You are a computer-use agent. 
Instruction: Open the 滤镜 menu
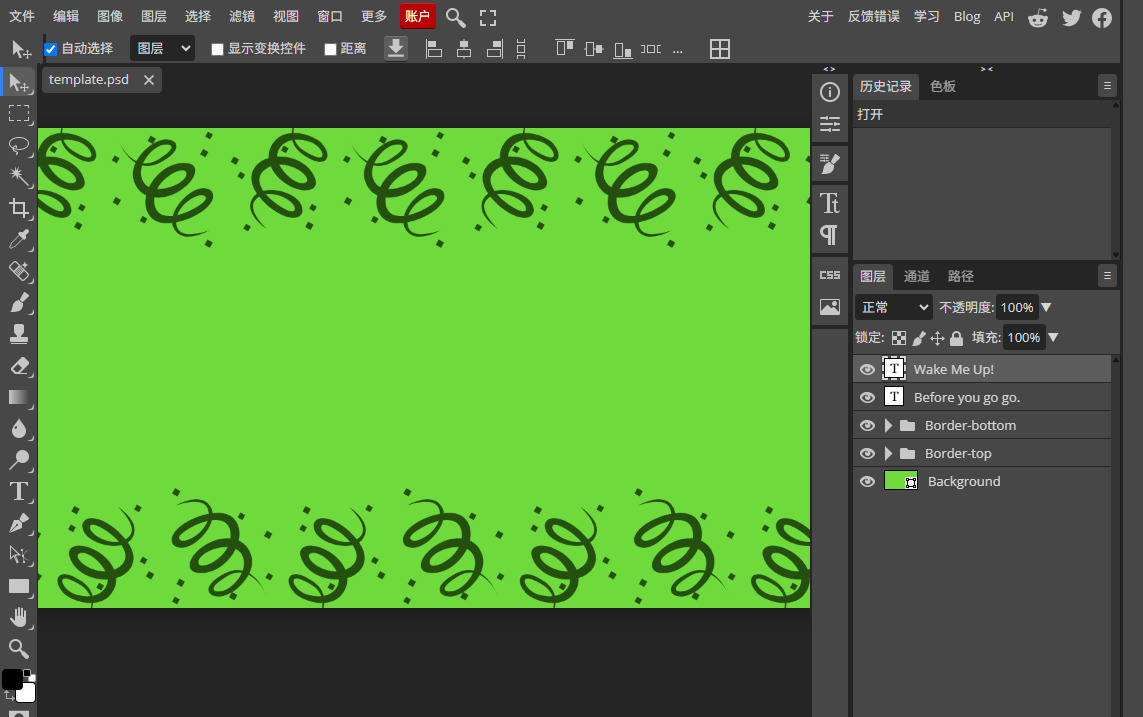[242, 17]
